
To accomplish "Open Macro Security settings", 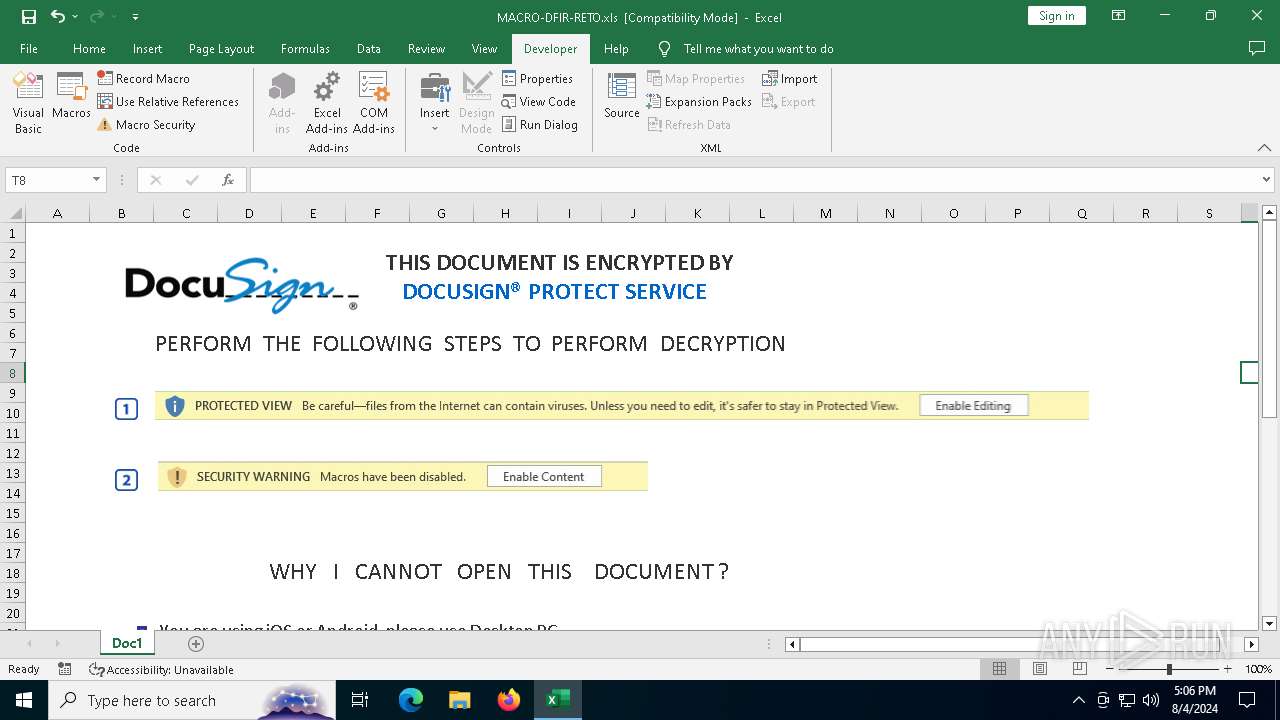I will [146, 125].
